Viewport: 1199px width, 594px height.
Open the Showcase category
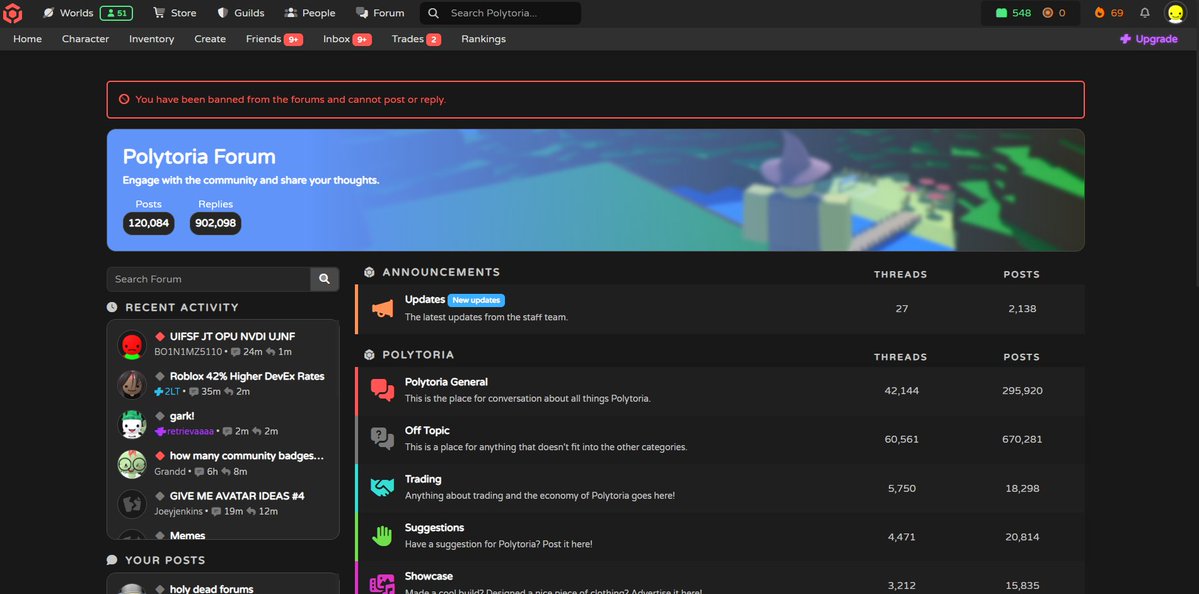428,576
